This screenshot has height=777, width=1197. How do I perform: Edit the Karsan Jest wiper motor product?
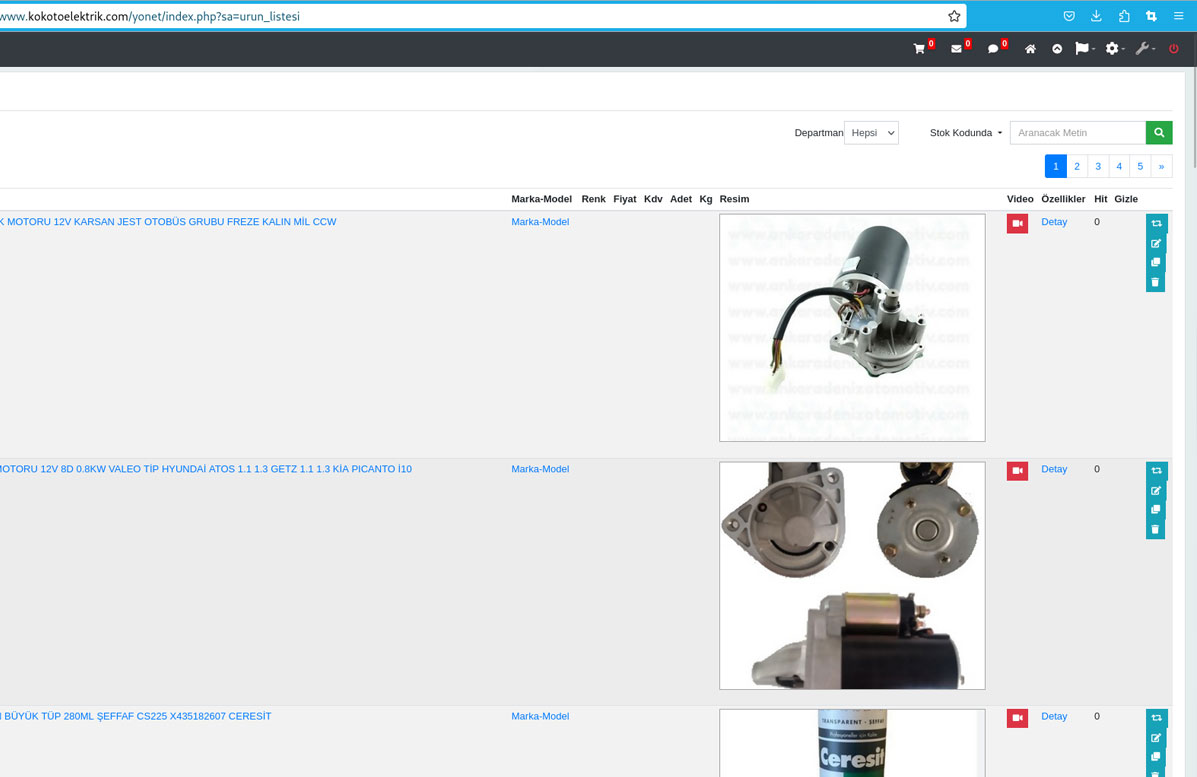point(1156,243)
